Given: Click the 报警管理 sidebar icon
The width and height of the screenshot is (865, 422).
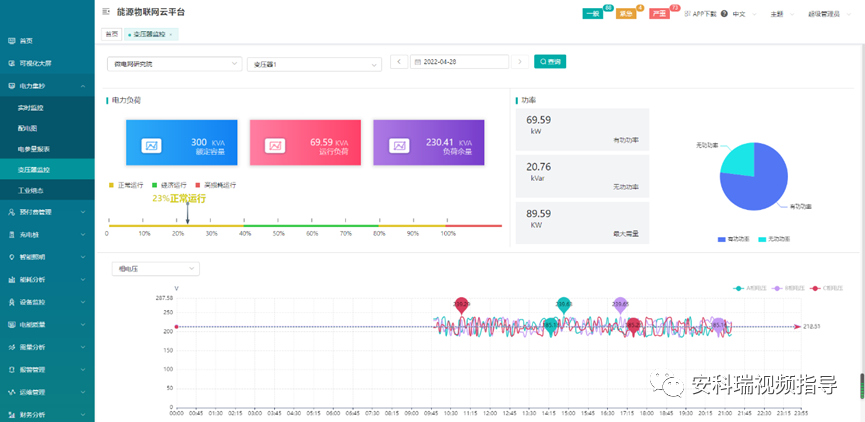Looking at the screenshot, I should (12, 370).
